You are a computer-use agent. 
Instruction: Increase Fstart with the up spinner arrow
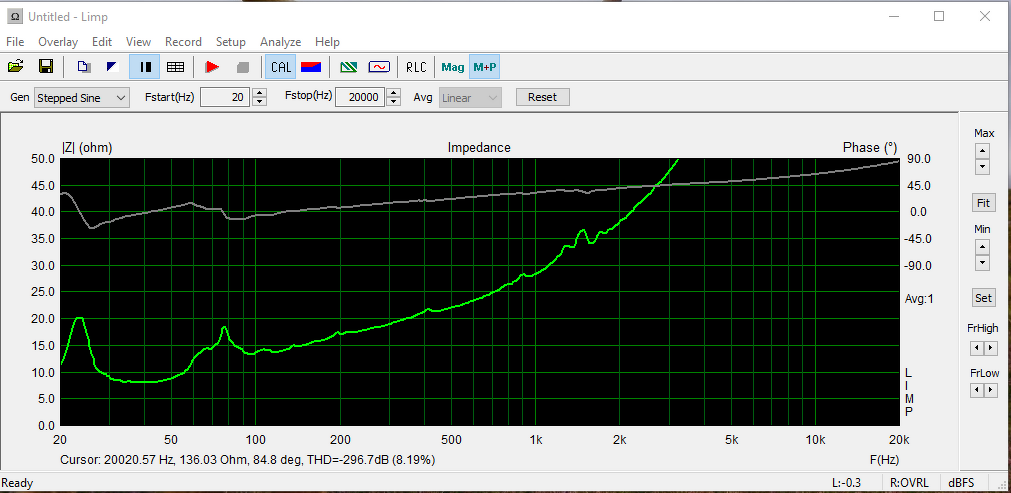click(x=259, y=93)
